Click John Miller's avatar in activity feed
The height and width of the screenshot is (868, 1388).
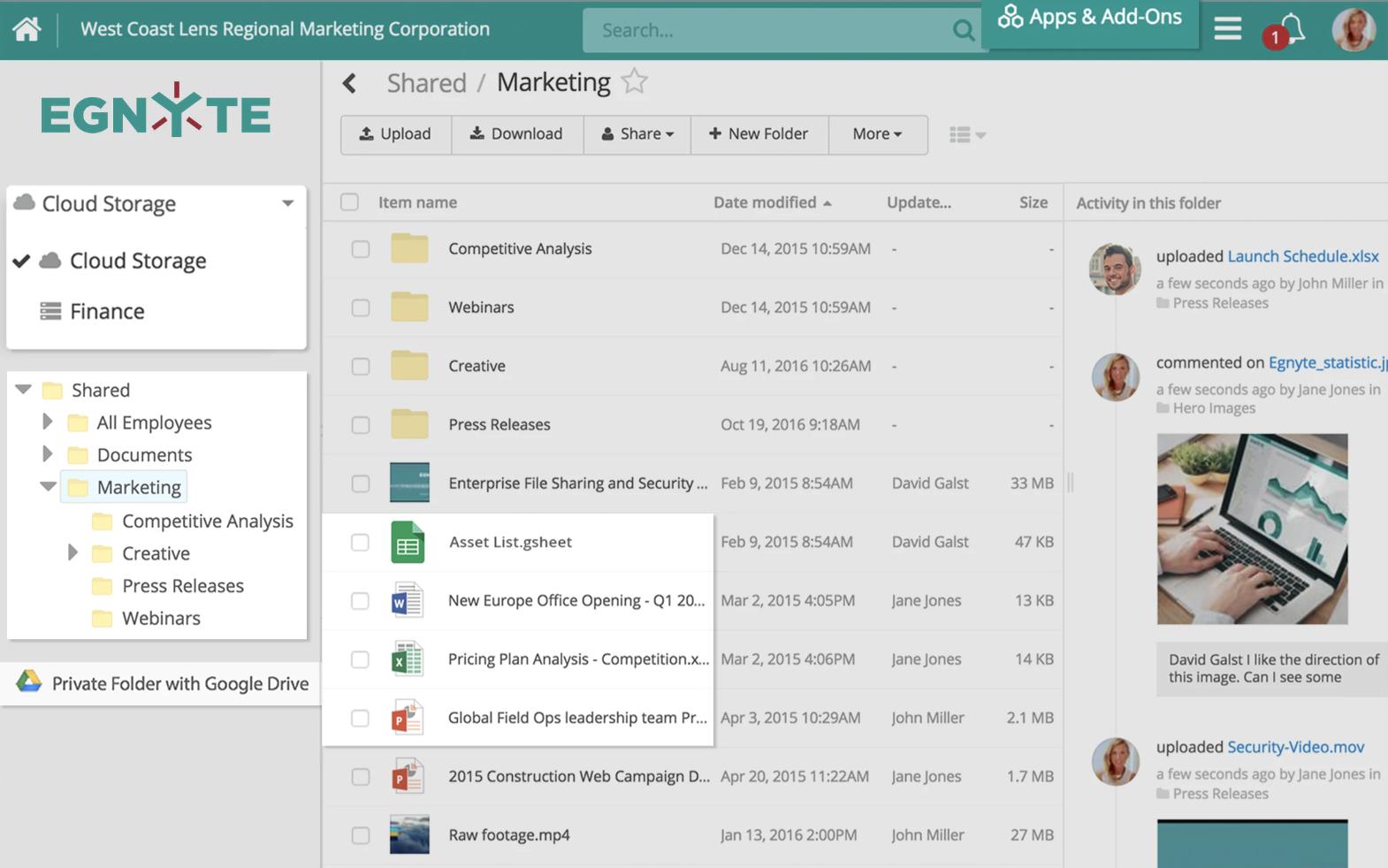coord(1115,269)
